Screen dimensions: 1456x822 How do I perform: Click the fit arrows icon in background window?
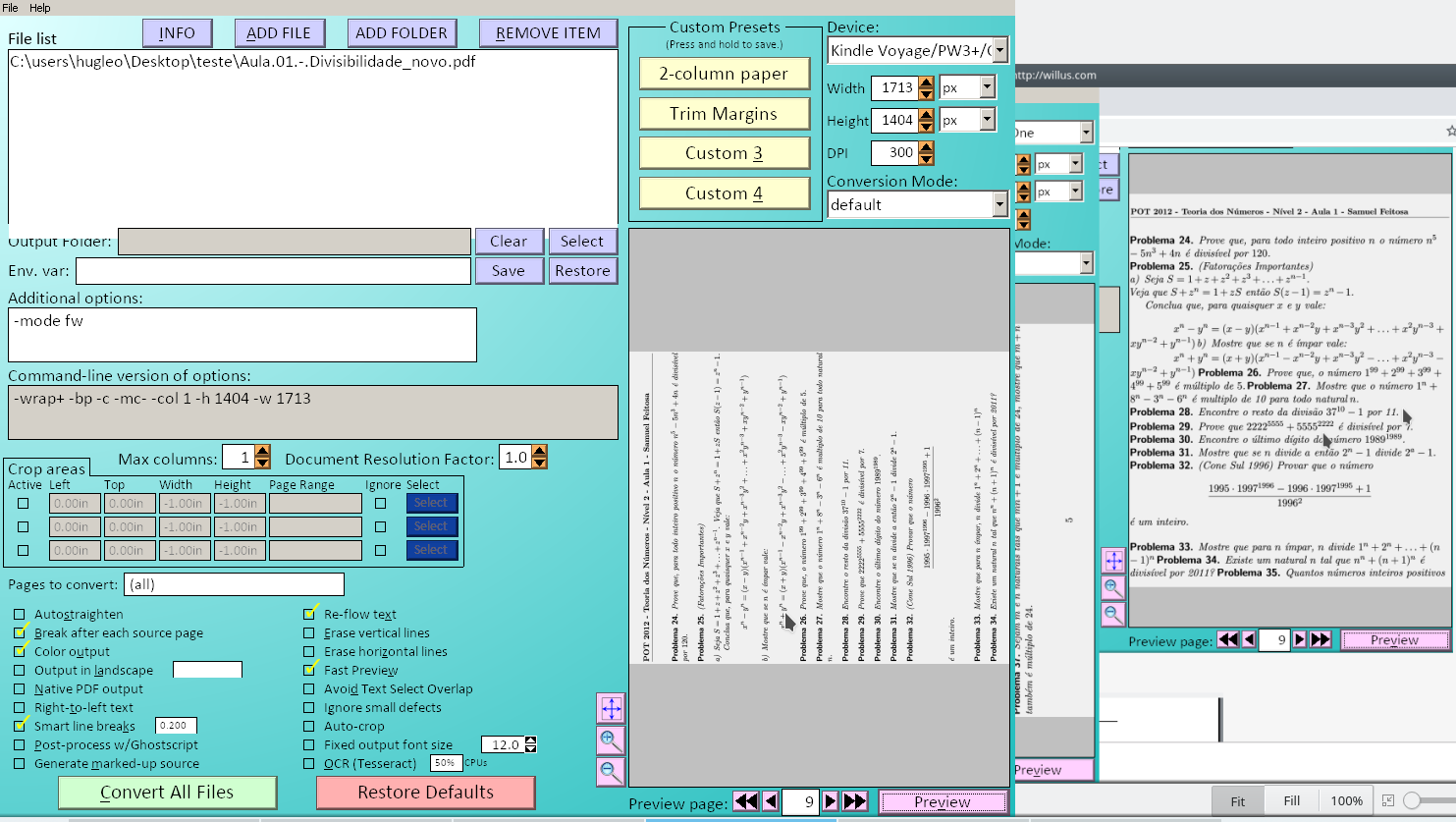pos(1113,560)
